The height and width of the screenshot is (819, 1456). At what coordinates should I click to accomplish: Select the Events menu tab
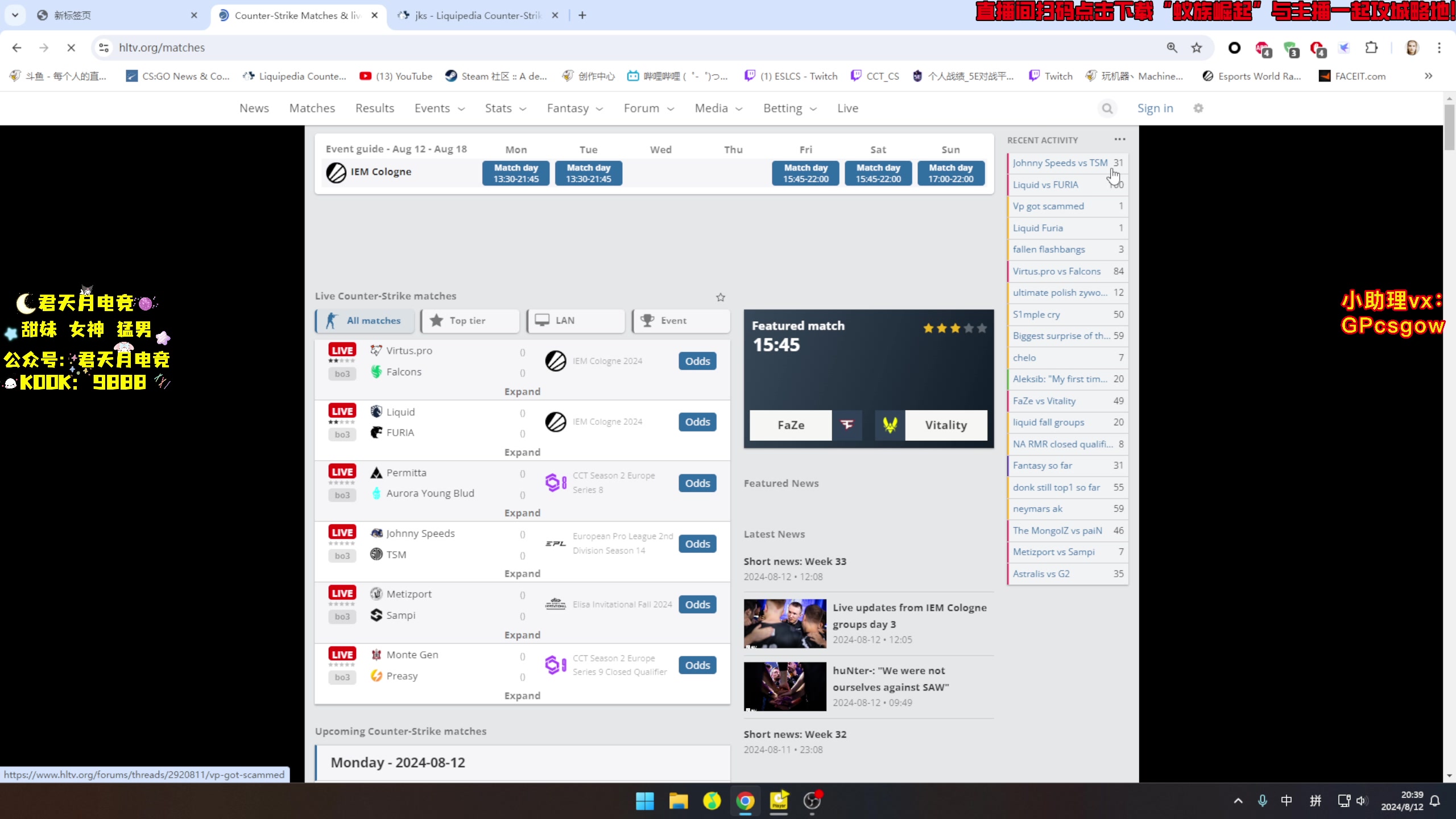(432, 108)
